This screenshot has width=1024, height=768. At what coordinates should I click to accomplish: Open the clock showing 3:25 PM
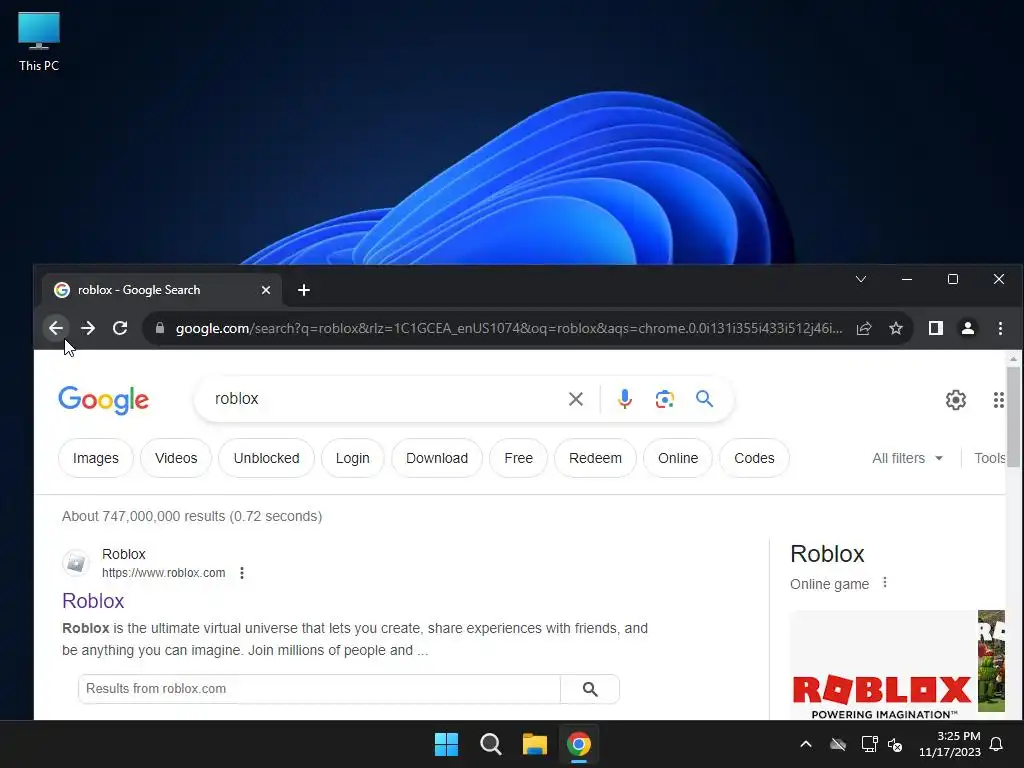point(950,744)
